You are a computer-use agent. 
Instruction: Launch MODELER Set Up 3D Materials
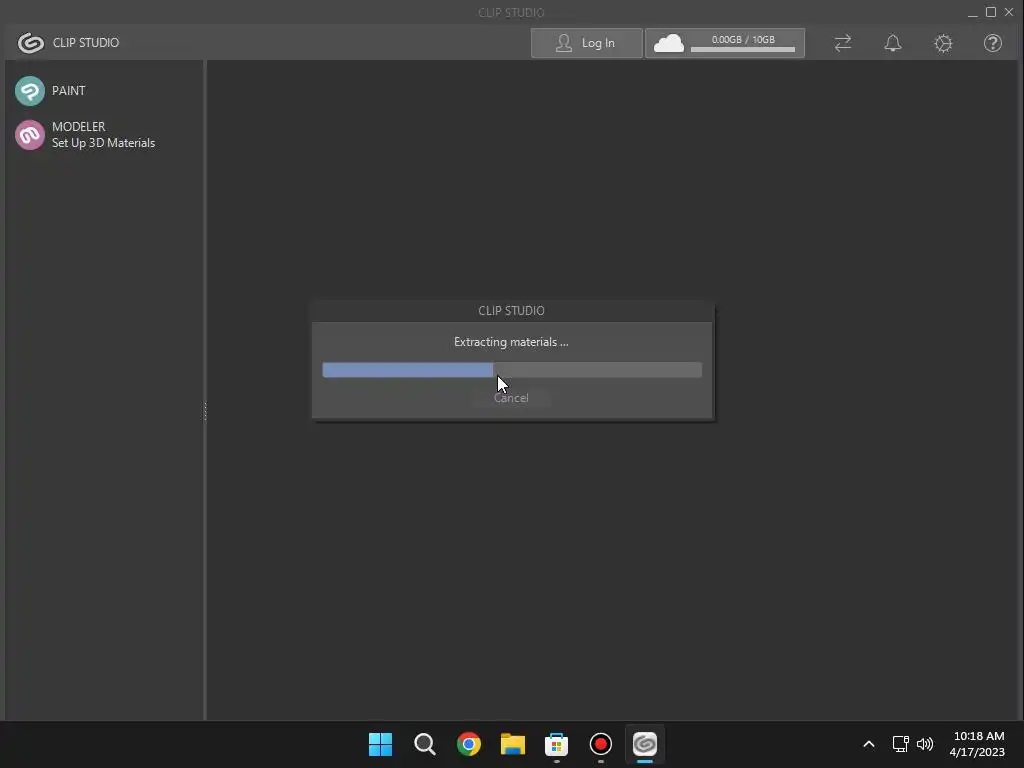tap(85, 135)
